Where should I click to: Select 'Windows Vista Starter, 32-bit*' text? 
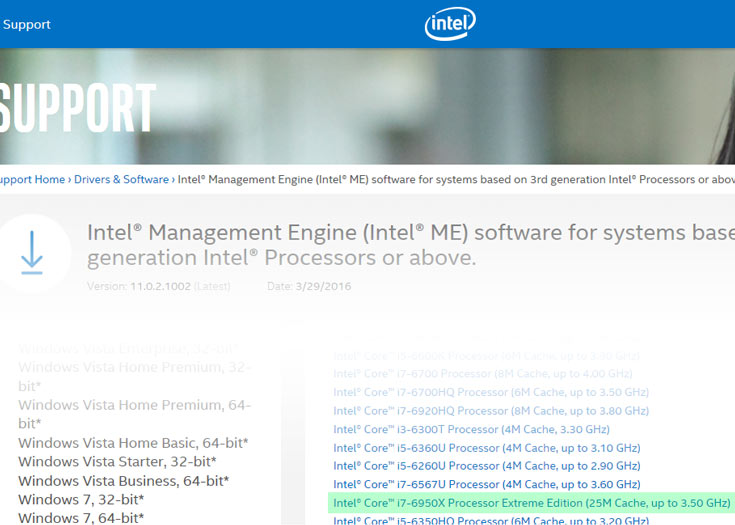[117, 462]
